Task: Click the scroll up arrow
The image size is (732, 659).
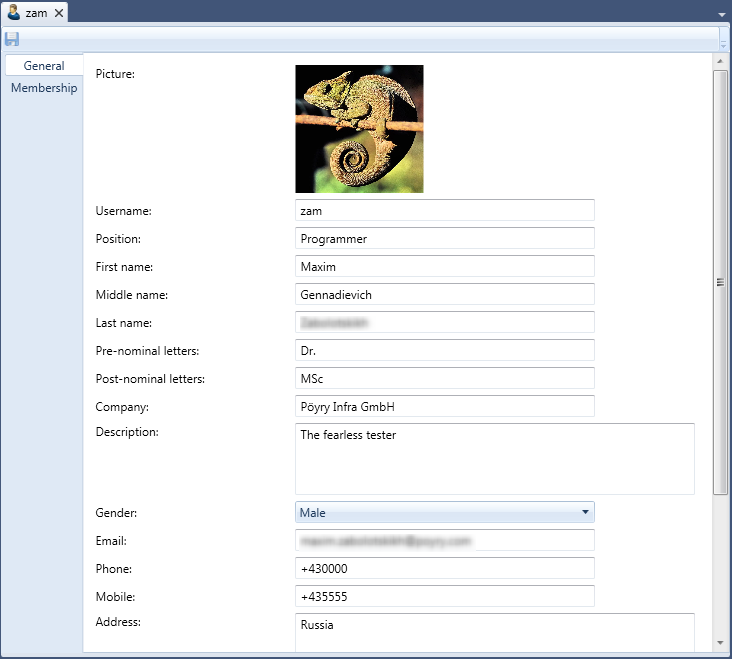Action: [720, 62]
